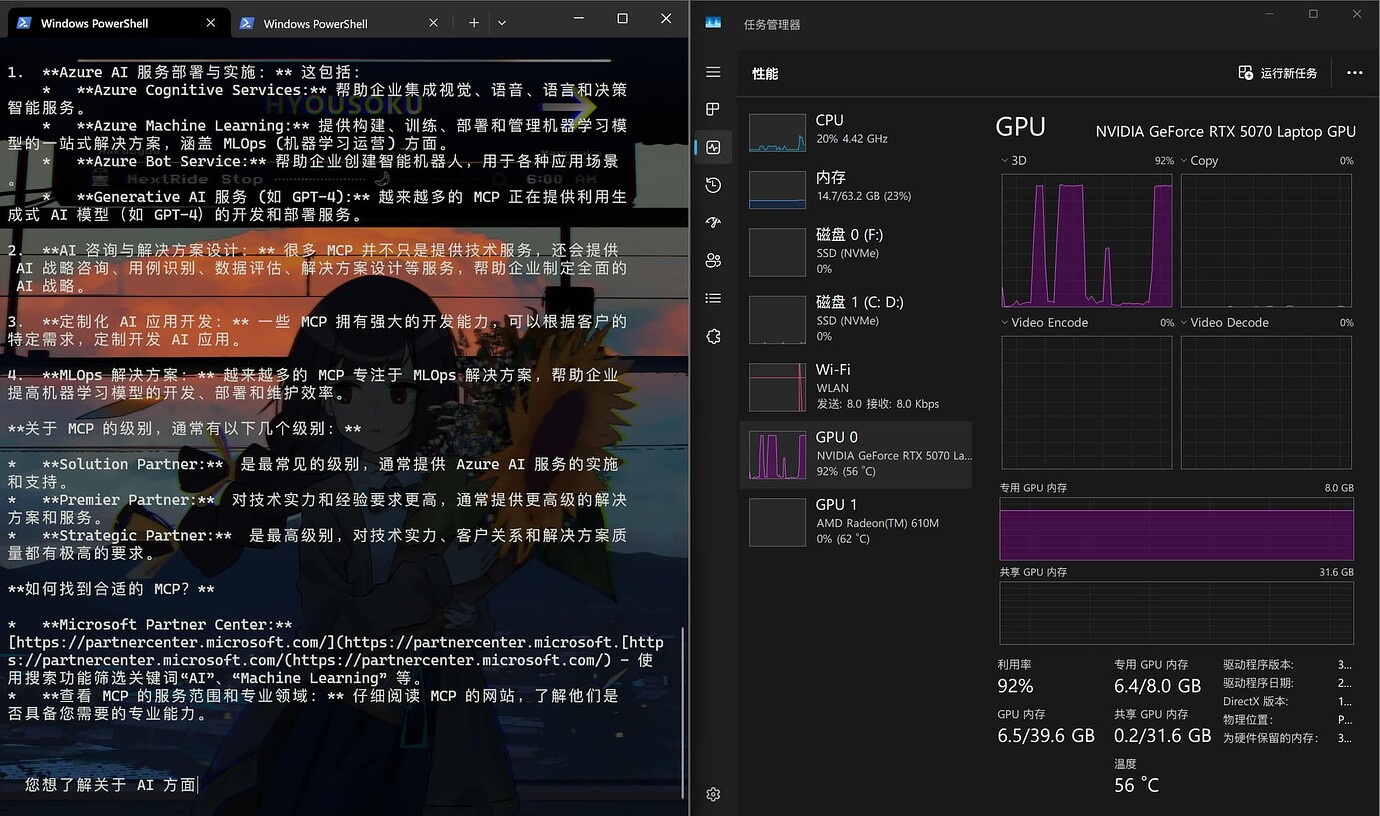
Task: Click the 驱动程序版本 driver version label
Action: pyautogui.click(x=1258, y=665)
